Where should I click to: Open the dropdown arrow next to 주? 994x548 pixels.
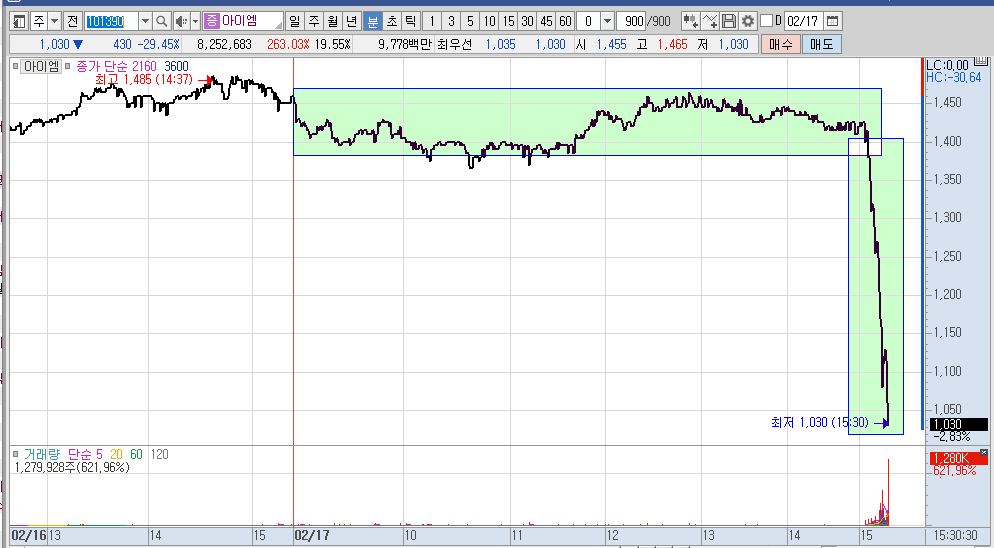pos(54,21)
